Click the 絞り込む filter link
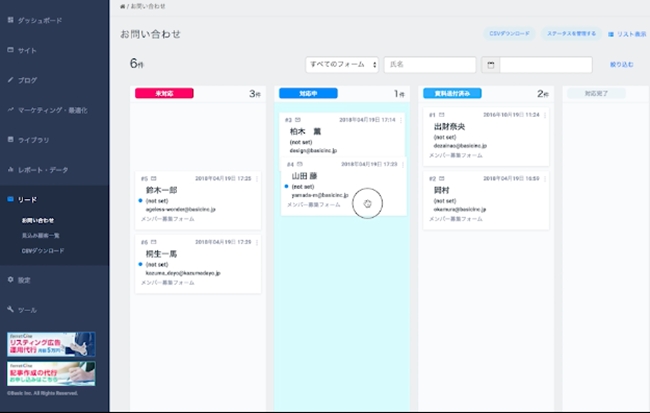Viewport: 650px width, 413px height. coord(621,65)
